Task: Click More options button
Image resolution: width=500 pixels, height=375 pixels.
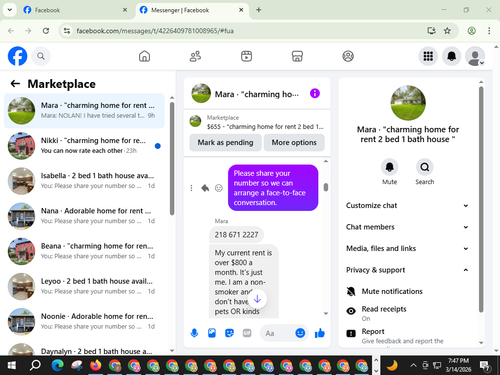Action: coord(294,142)
